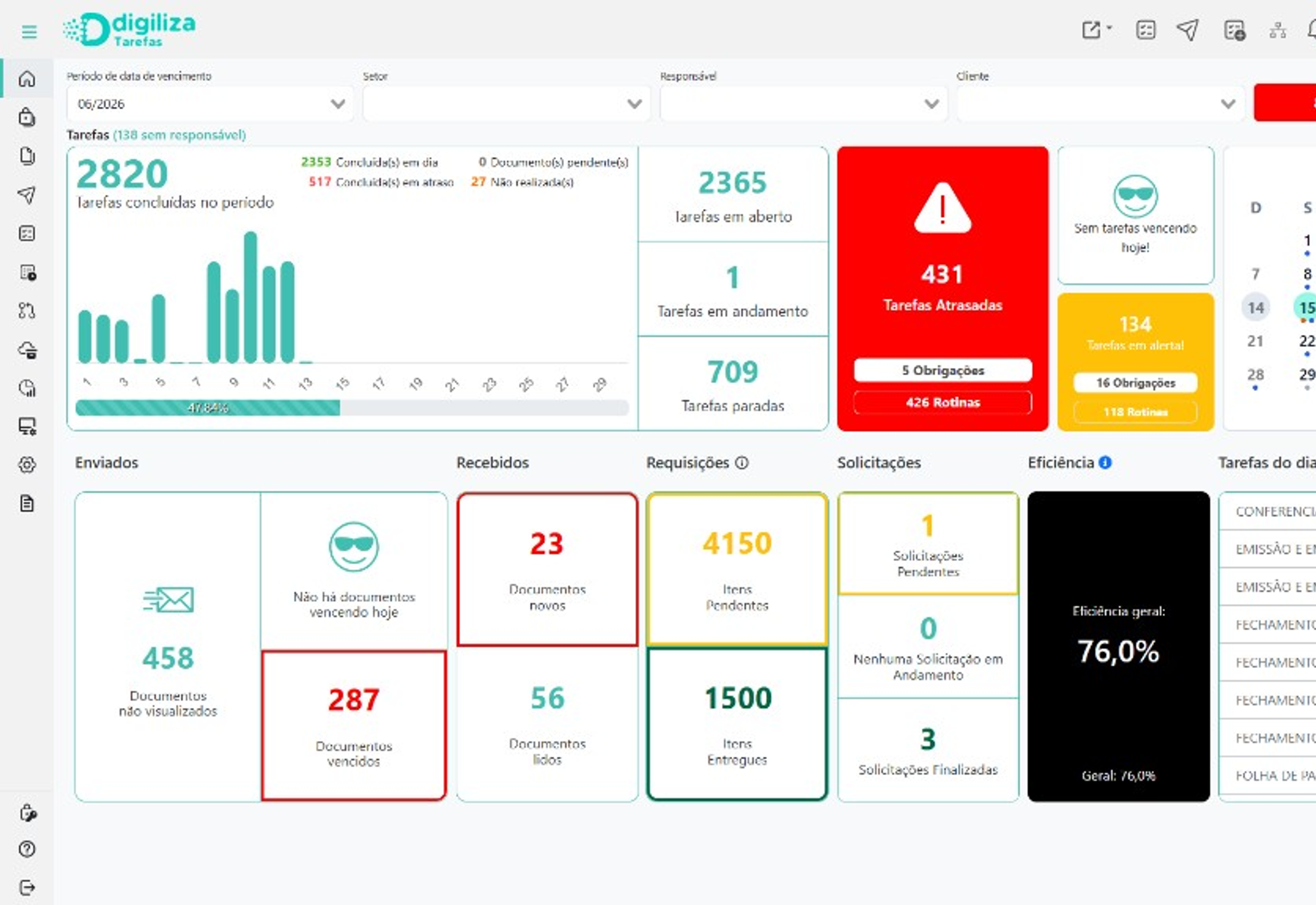Click the 2353 Concluída(s) em dia text
1316x905 pixels.
pyautogui.click(x=369, y=162)
